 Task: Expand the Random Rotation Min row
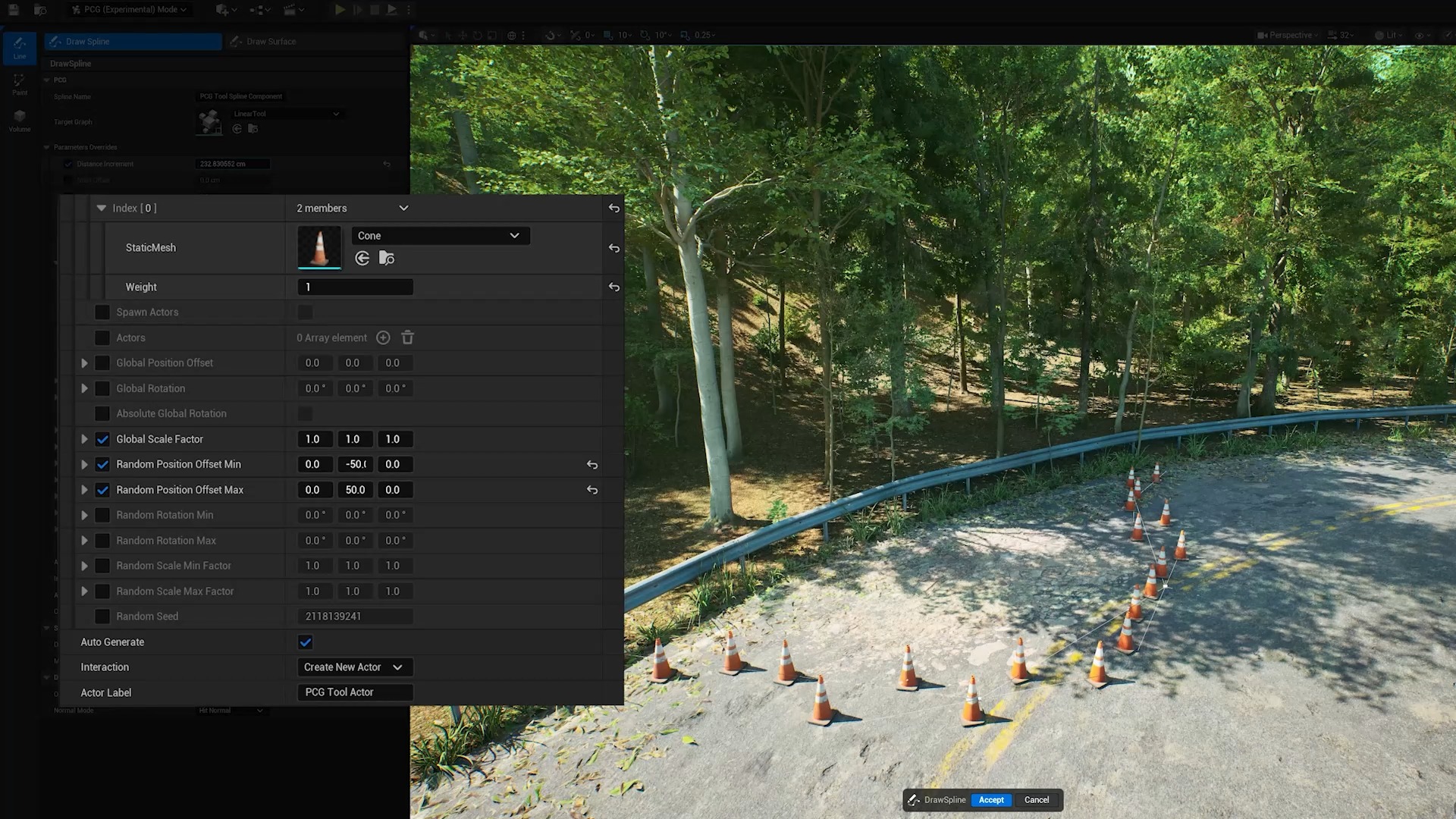84,515
